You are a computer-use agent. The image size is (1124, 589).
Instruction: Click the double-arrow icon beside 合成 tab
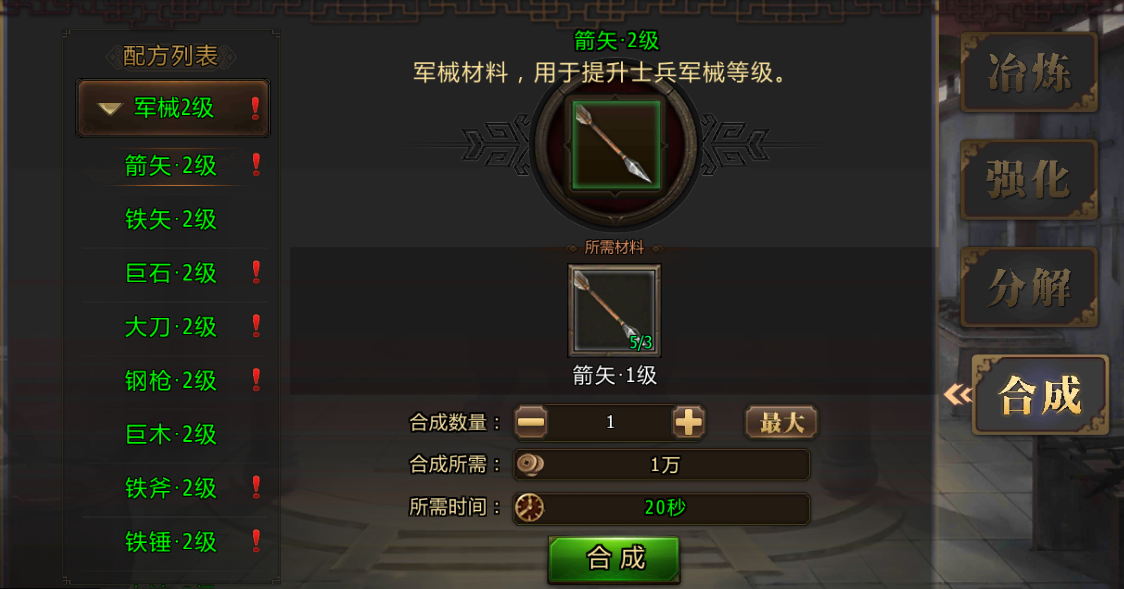[958, 394]
